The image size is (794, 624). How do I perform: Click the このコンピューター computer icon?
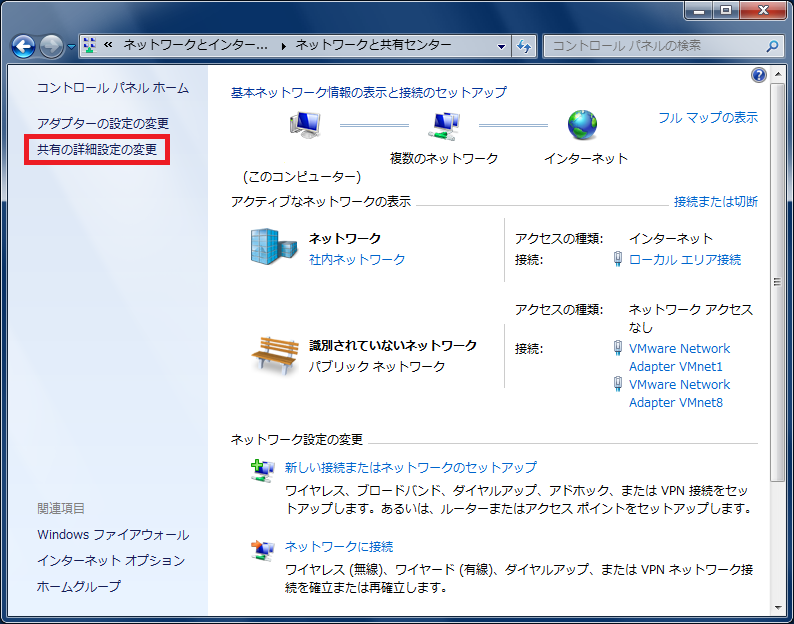303,126
